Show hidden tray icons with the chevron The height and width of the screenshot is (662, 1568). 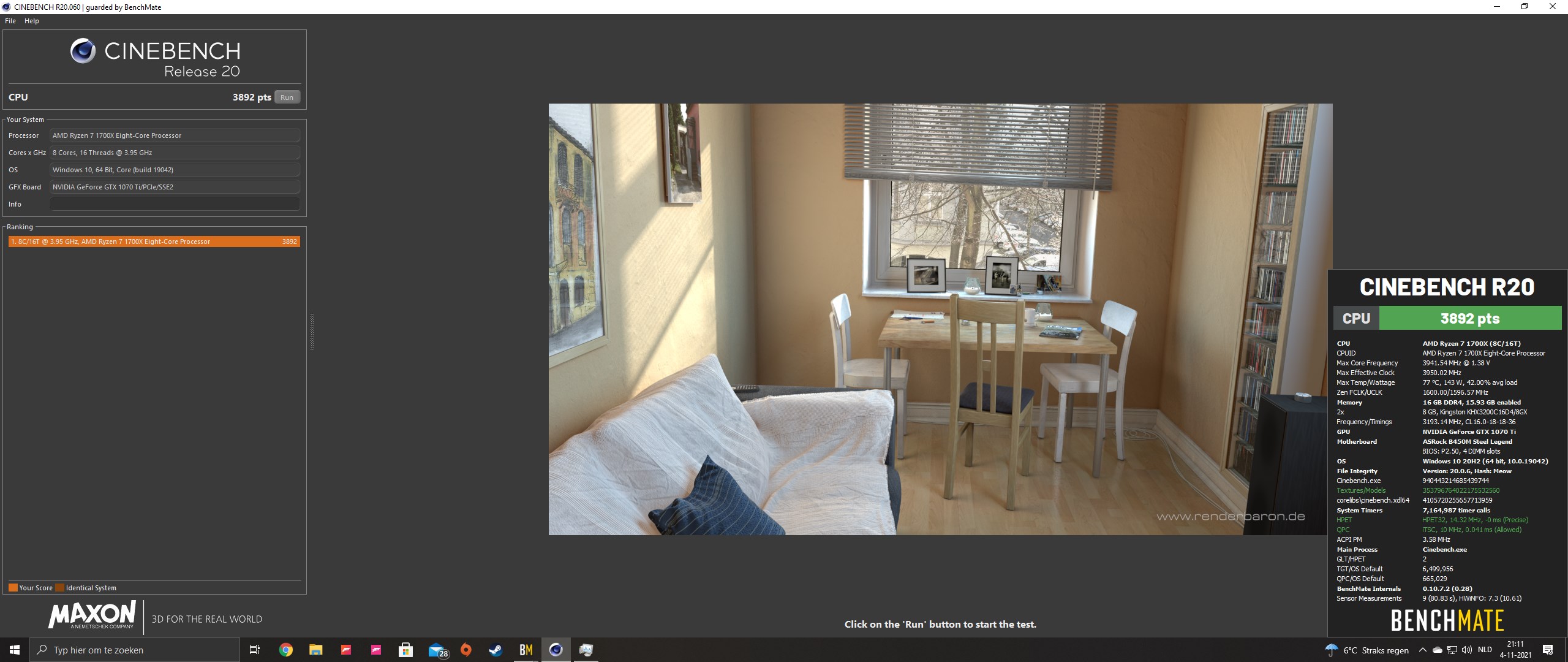(x=1422, y=650)
